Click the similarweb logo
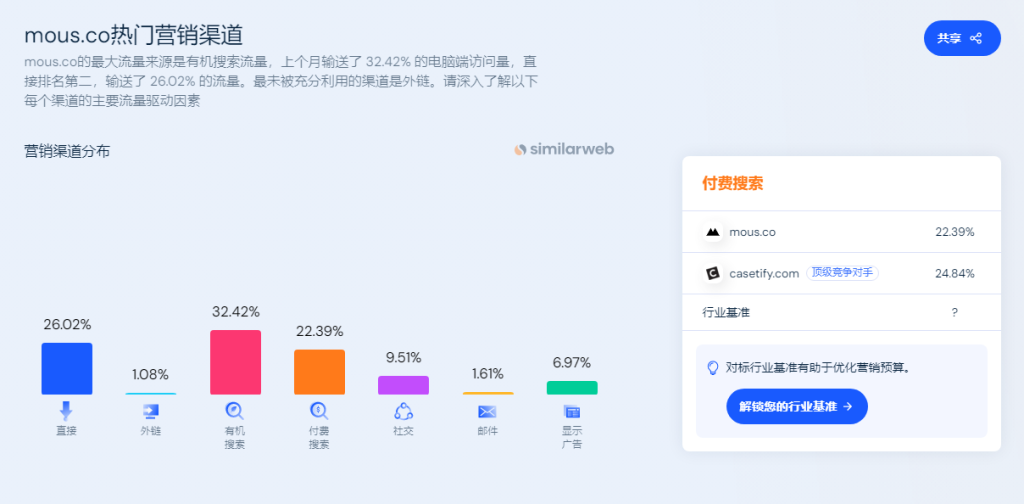The width and height of the screenshot is (1024, 504). pos(564,150)
